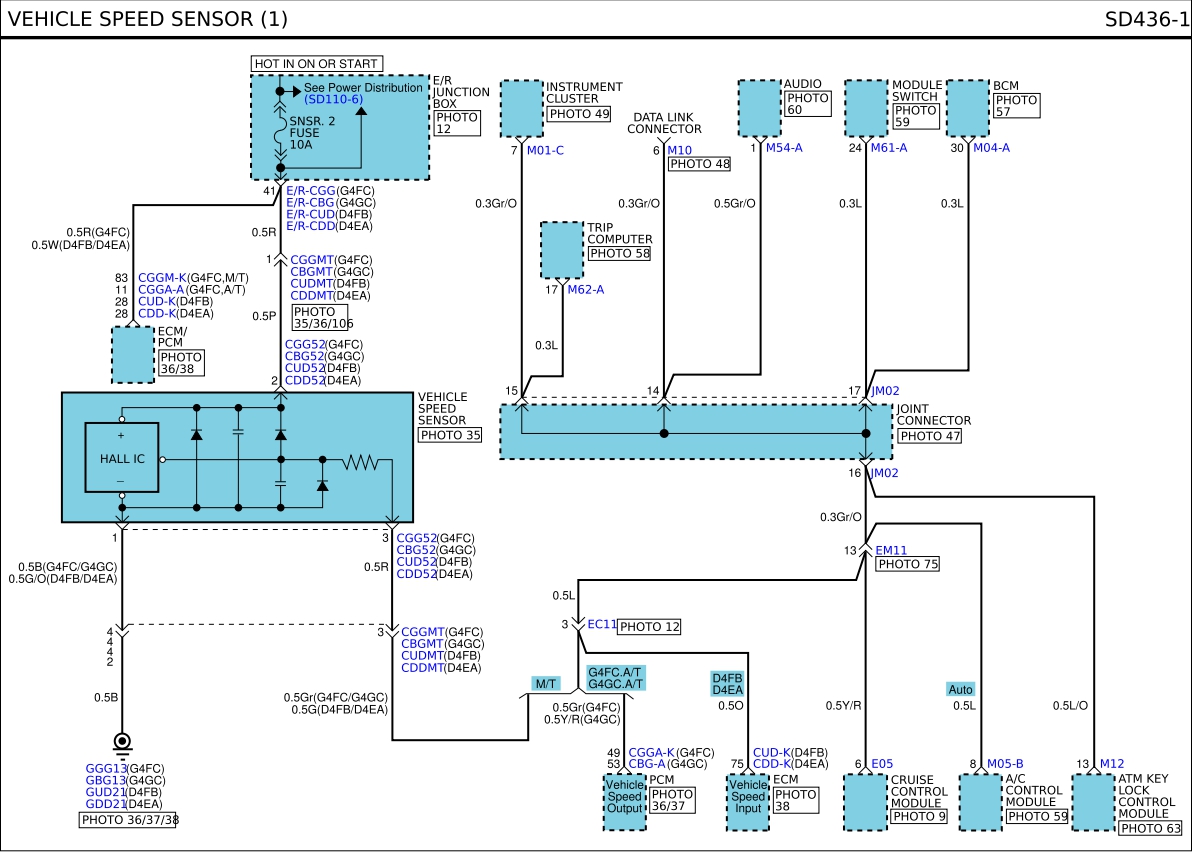Screen dimensions: 1192x852
Task: Select the "G4FC.A/T G4GC.A/T" variant tag
Action: point(616,678)
